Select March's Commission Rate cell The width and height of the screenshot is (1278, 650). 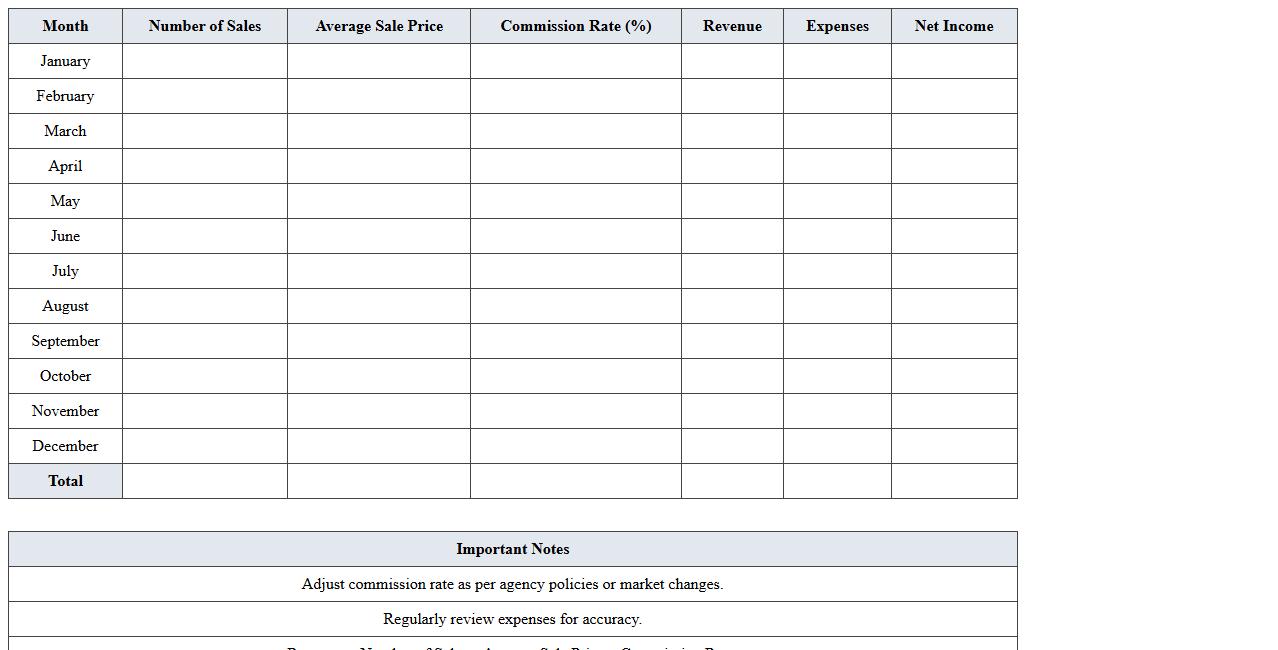pyautogui.click(x=576, y=131)
